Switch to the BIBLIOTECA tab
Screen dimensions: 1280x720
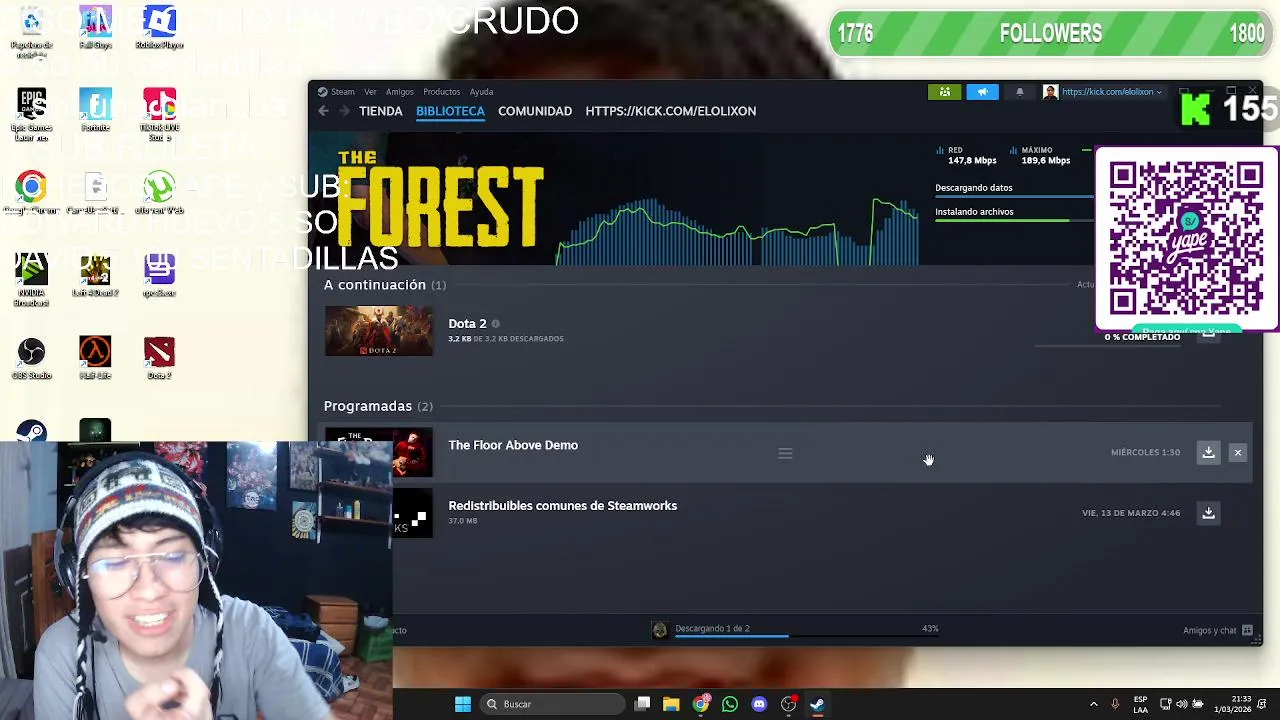pyautogui.click(x=450, y=111)
